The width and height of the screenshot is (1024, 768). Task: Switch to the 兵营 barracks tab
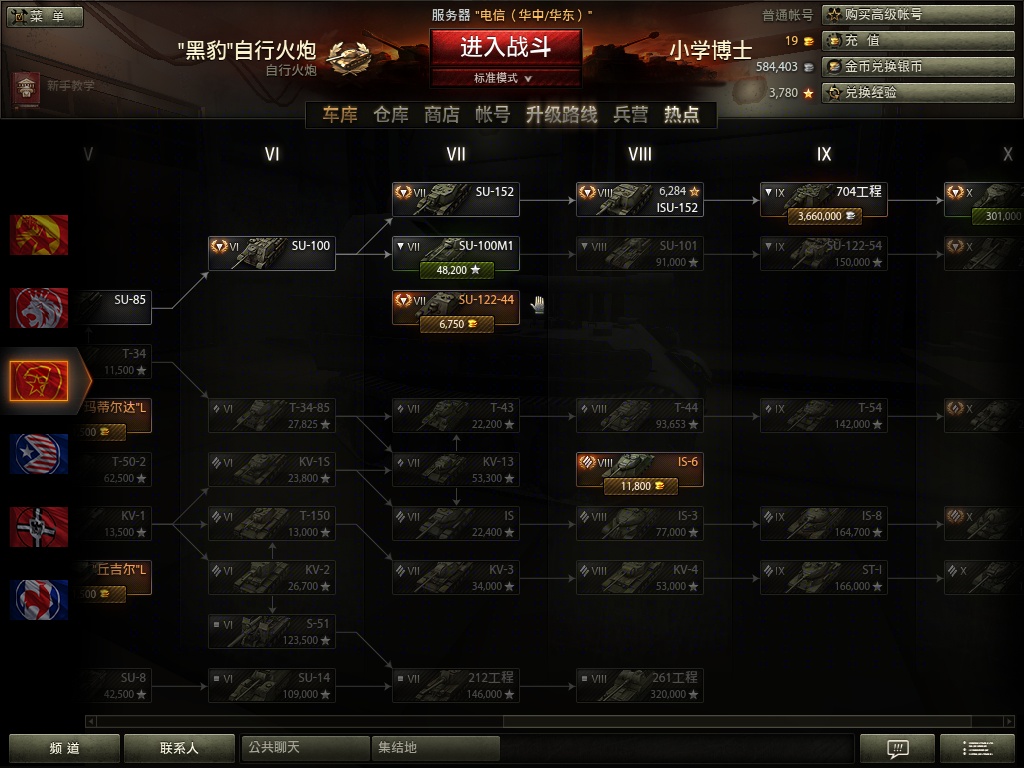pyautogui.click(x=630, y=115)
